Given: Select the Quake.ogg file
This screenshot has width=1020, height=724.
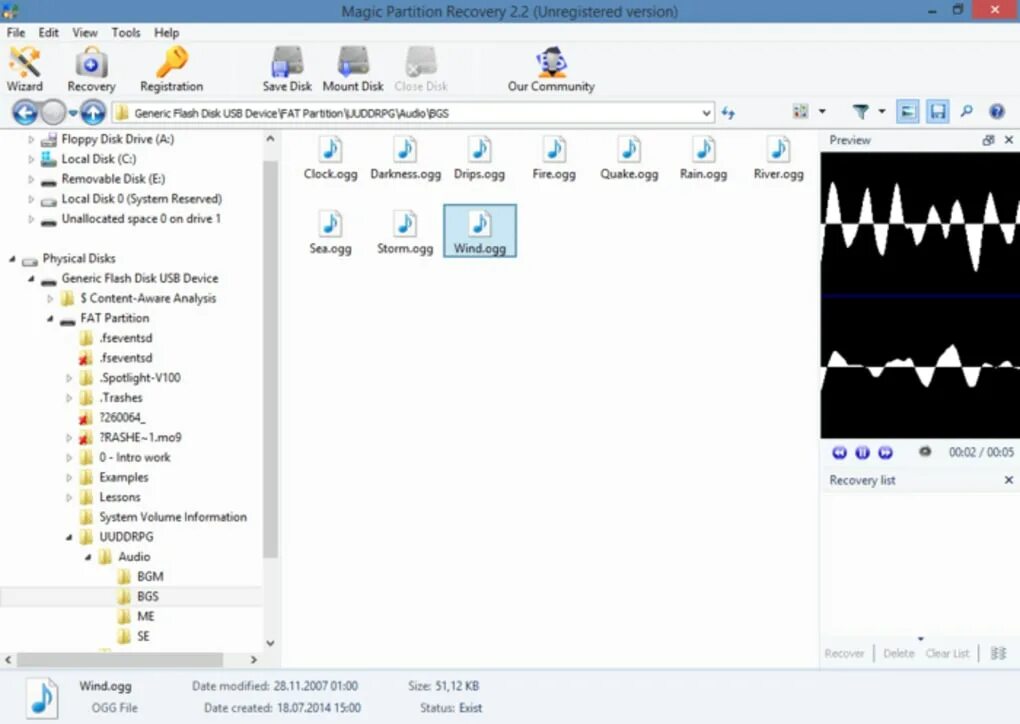Looking at the screenshot, I should pyautogui.click(x=629, y=158).
